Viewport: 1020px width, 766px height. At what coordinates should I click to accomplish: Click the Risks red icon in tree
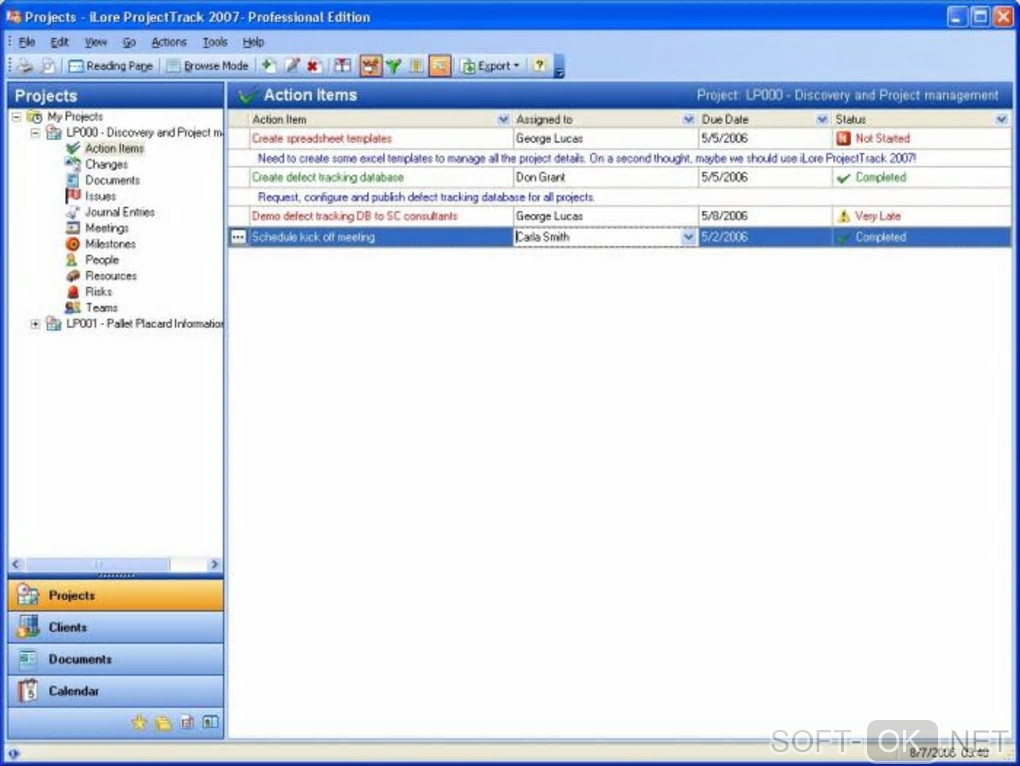[x=73, y=292]
